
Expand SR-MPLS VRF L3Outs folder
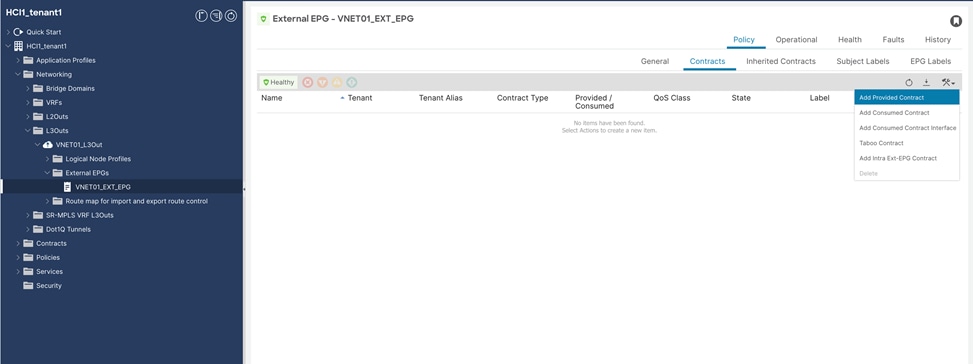pyautogui.click(x=28, y=215)
